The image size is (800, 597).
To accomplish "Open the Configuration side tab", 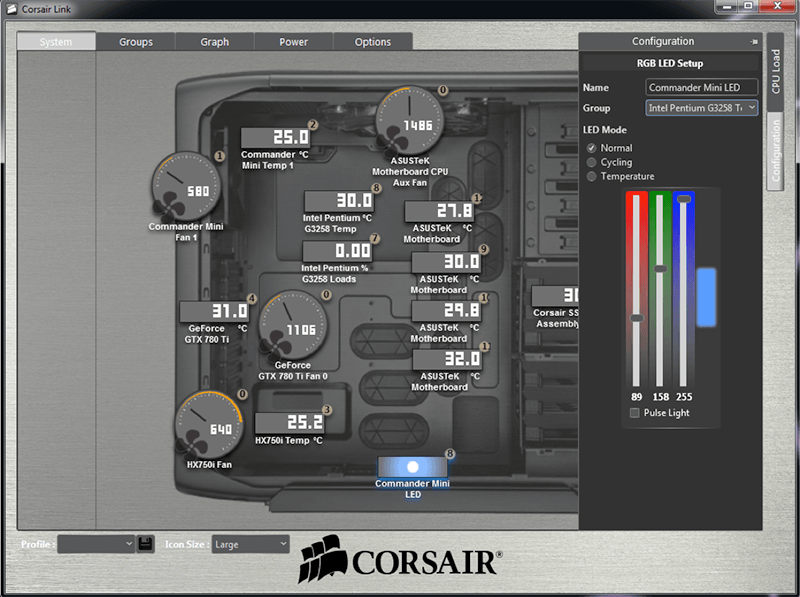I will coord(776,151).
